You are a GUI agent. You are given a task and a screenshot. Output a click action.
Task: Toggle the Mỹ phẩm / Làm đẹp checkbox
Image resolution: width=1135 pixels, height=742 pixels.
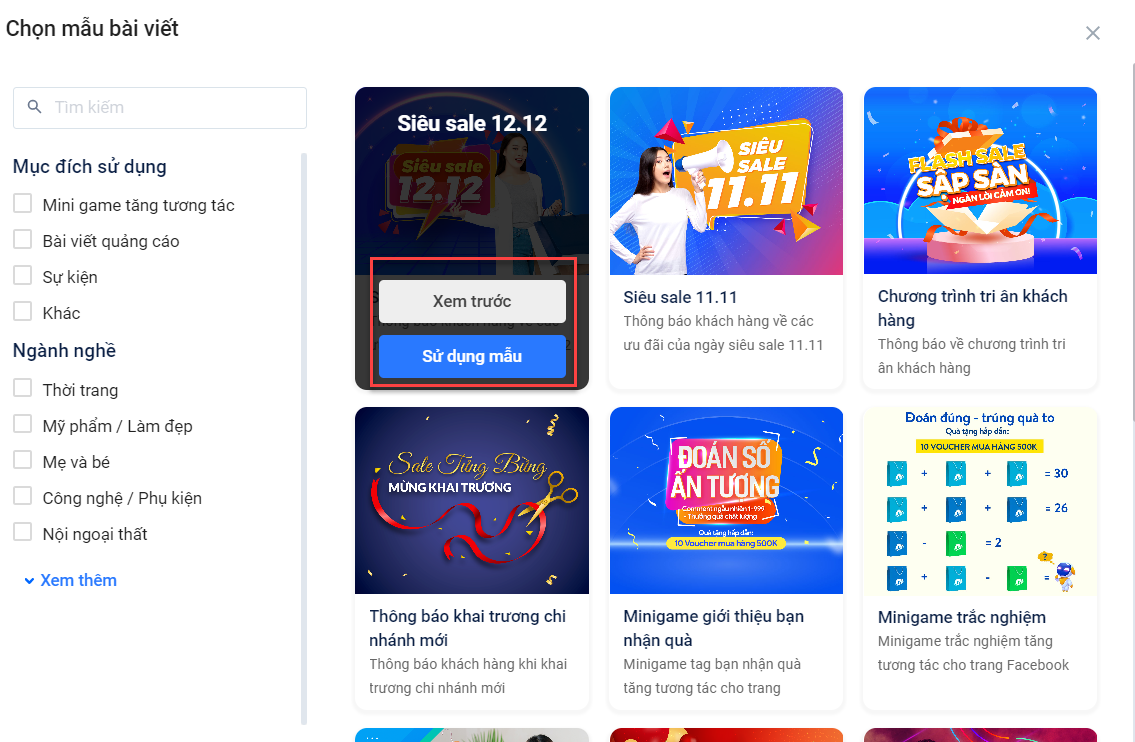[23, 424]
